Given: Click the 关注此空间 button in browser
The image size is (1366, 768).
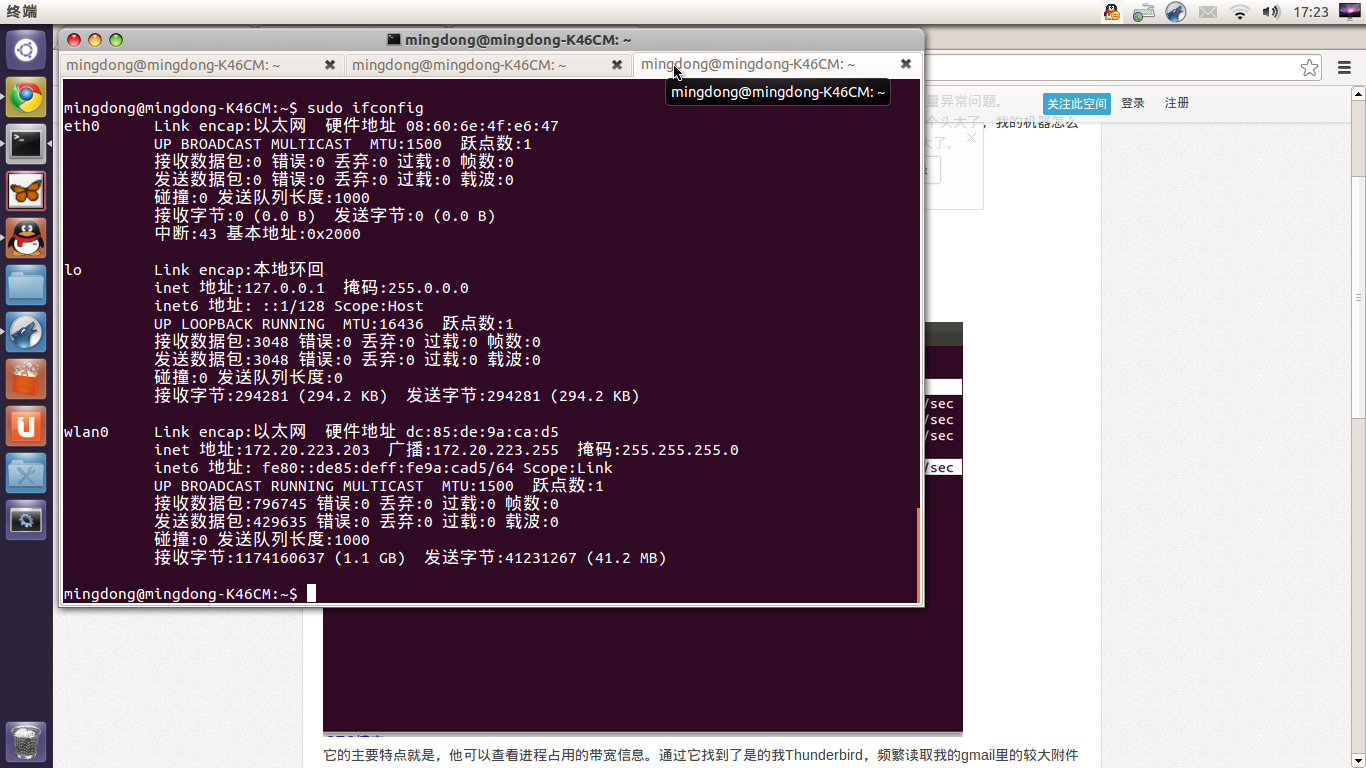Looking at the screenshot, I should [x=1077, y=104].
